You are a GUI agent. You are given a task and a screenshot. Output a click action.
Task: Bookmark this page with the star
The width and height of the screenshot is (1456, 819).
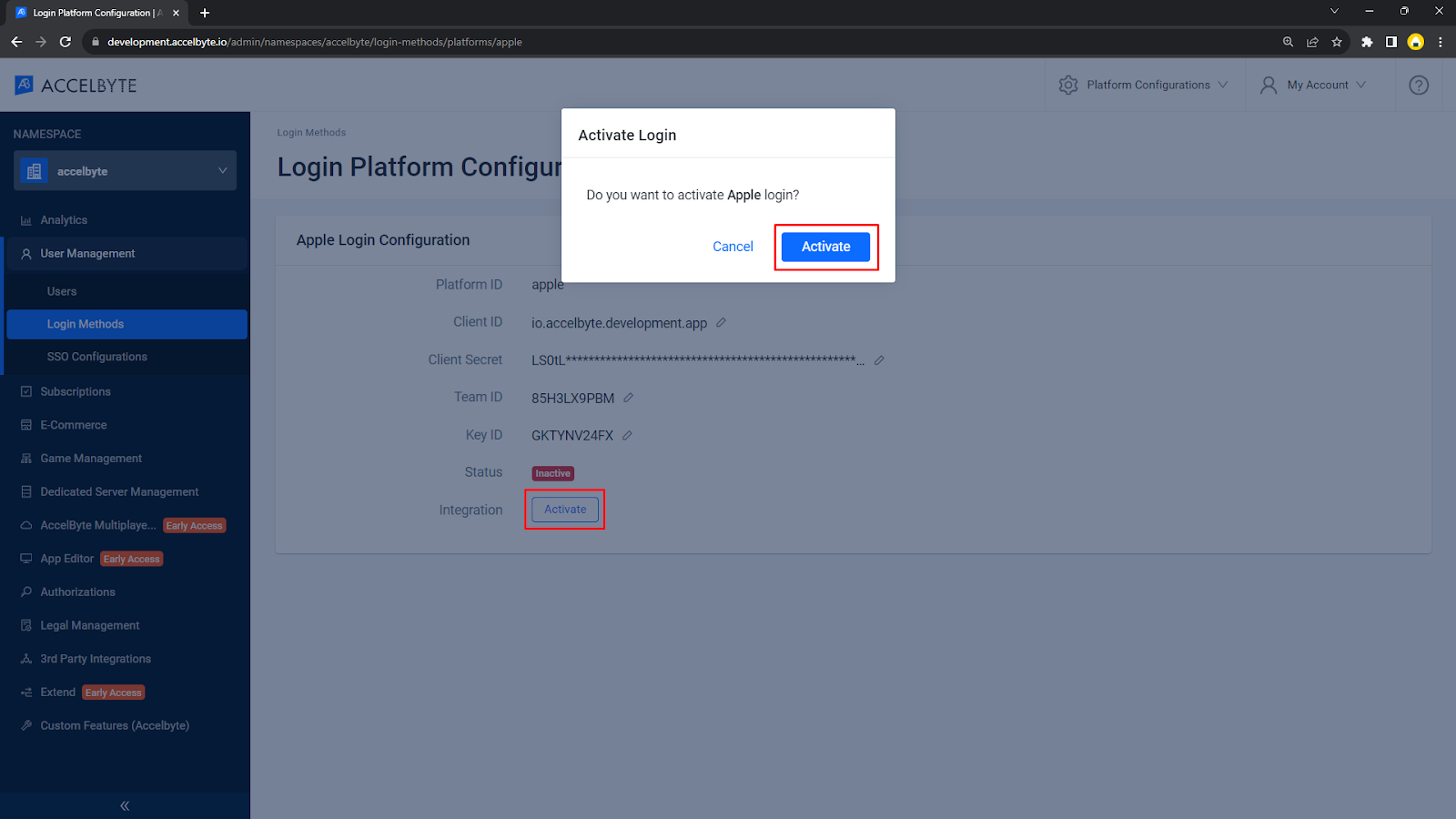click(x=1337, y=42)
